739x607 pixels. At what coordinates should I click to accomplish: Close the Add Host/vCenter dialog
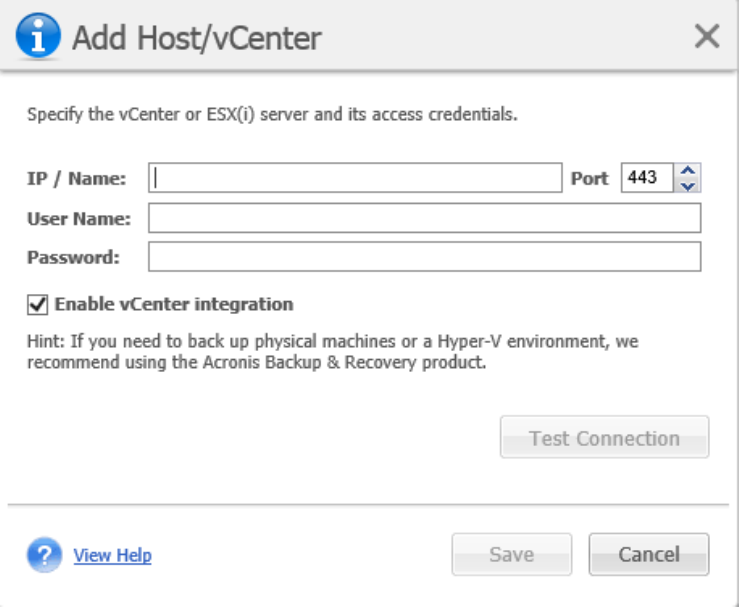pyautogui.click(x=707, y=38)
